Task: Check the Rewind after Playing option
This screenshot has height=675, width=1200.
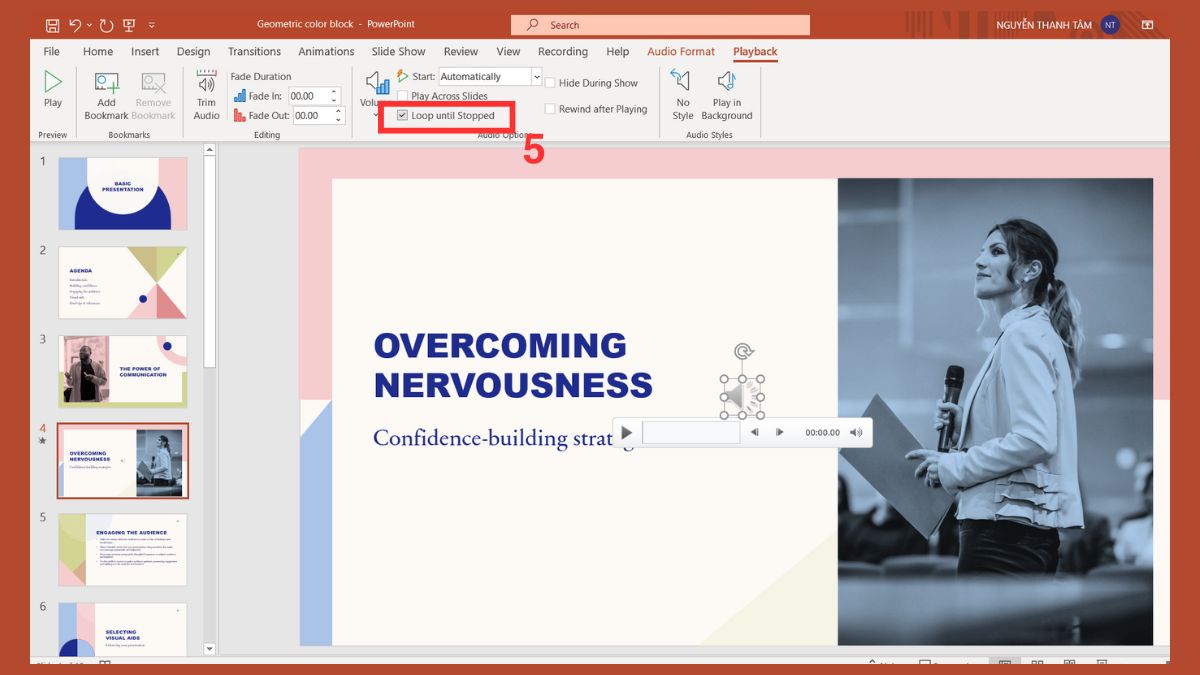Action: (x=550, y=109)
